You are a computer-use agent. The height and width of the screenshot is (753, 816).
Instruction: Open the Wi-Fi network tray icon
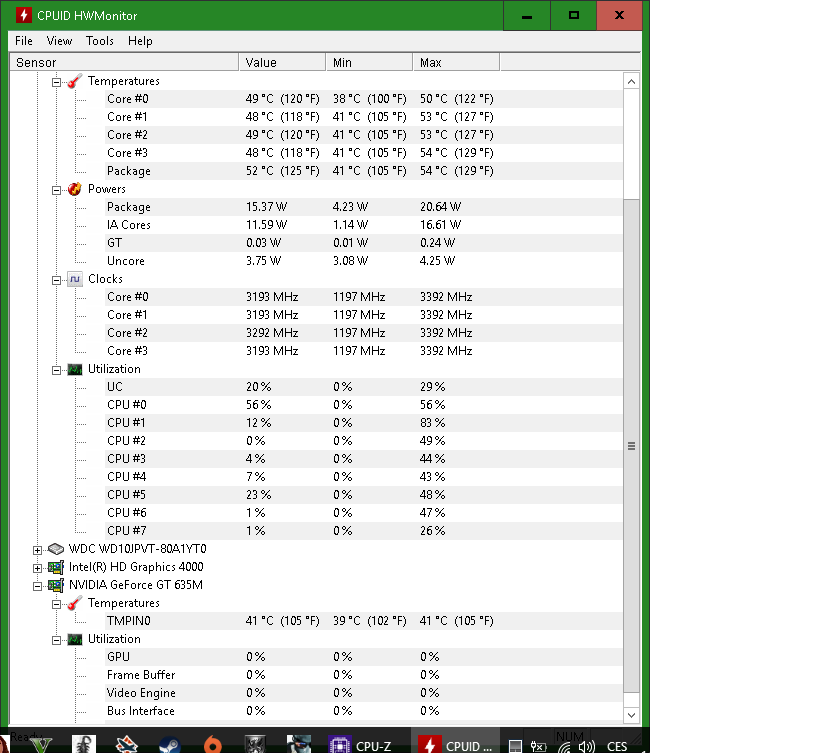click(563, 747)
